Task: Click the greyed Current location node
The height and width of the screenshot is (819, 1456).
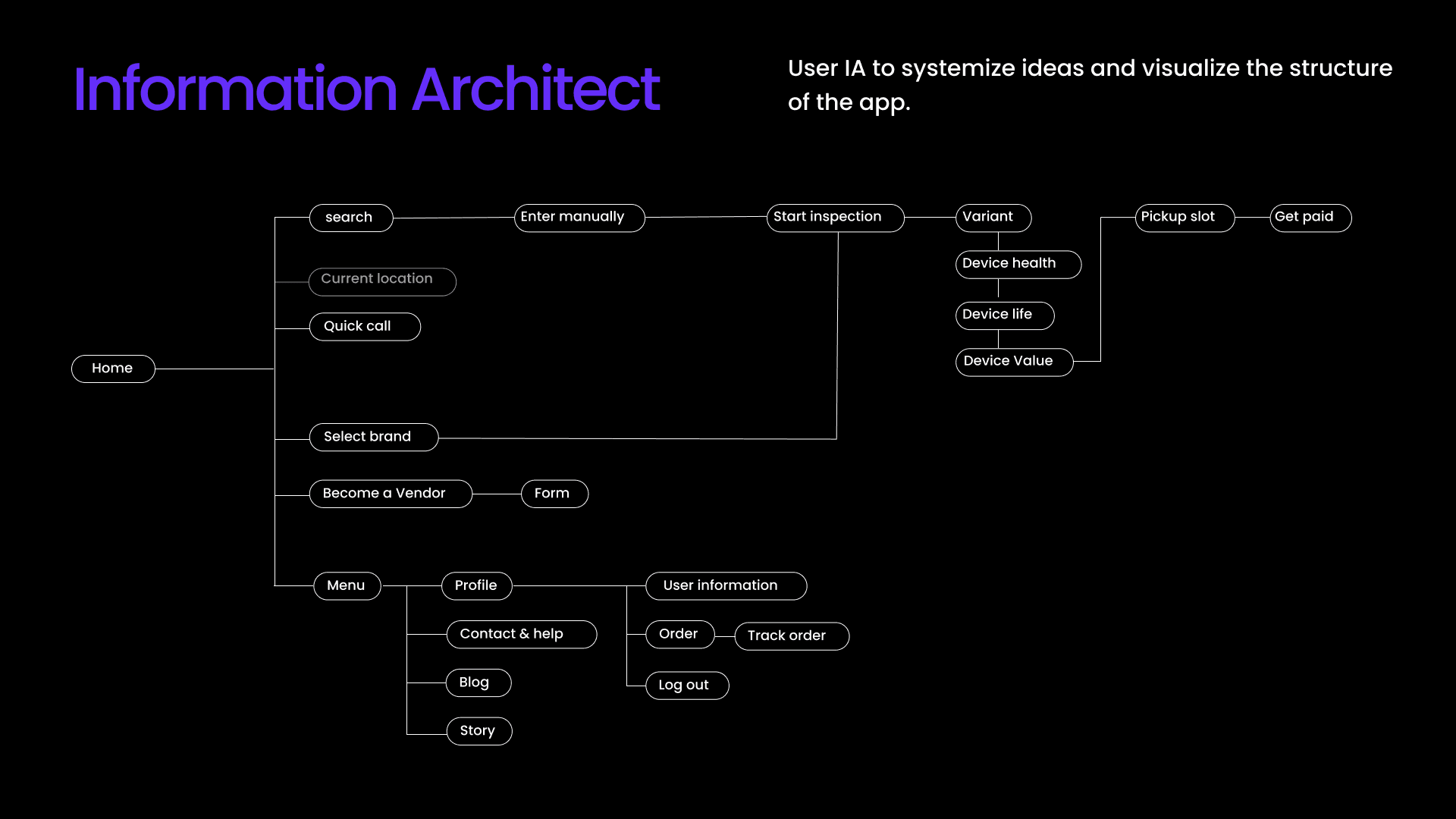Action: tap(381, 281)
